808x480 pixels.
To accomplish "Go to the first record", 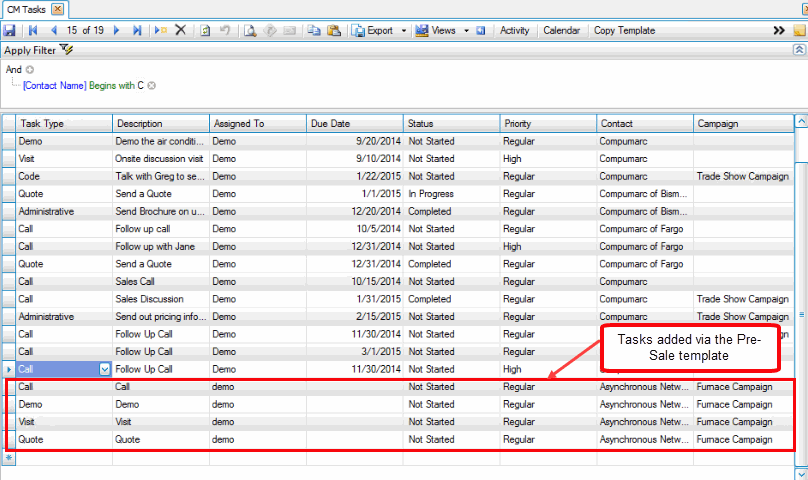I will pyautogui.click(x=32, y=30).
